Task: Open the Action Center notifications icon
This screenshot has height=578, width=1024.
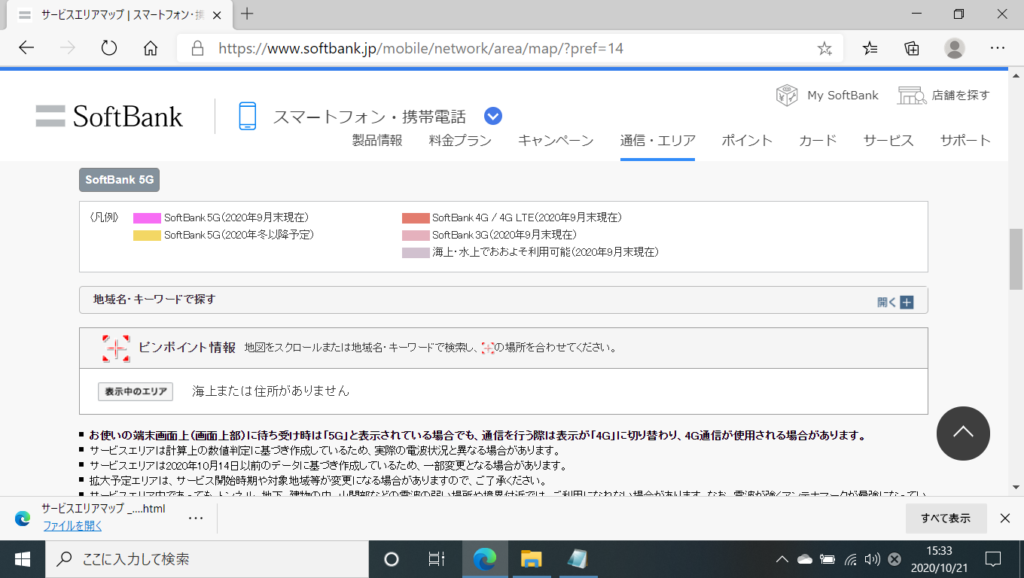Action: tap(993, 559)
